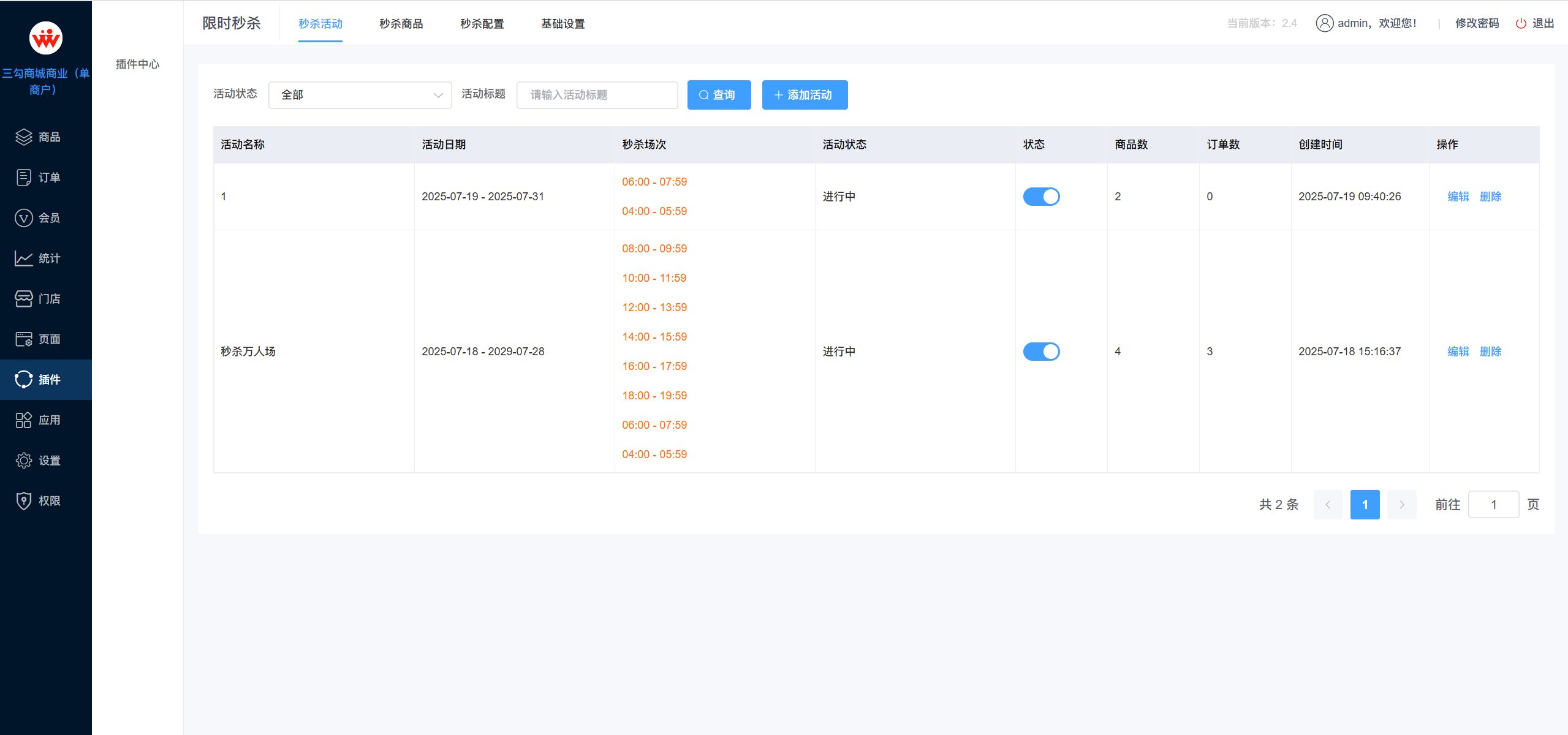The image size is (1568, 735).
Task: Click 编辑 link for 秒杀万人场
Action: pos(1458,352)
